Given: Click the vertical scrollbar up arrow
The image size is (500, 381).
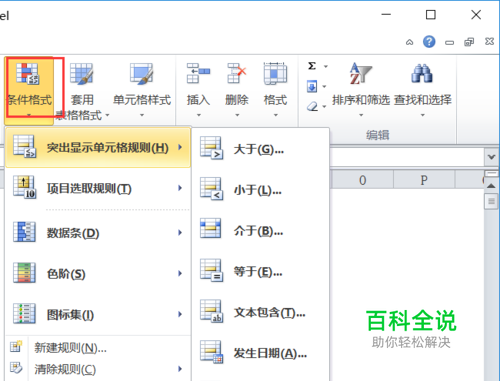Looking at the screenshot, I should tap(491, 186).
